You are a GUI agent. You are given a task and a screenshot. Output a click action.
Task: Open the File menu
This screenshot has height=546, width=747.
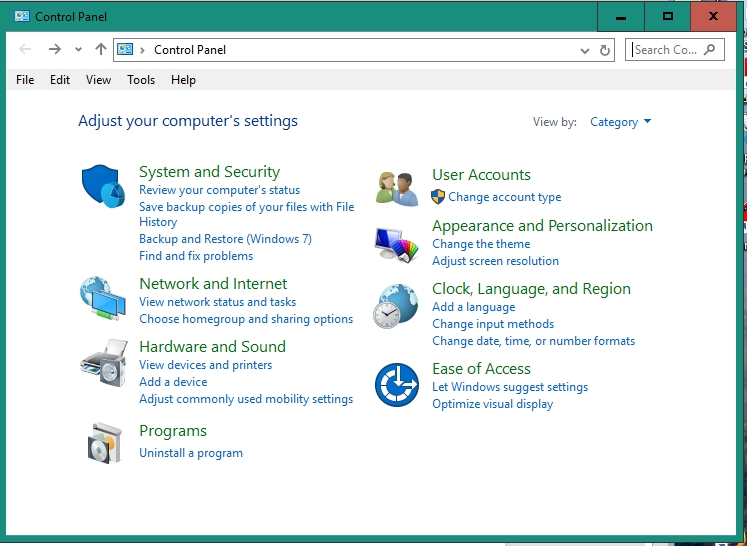point(25,80)
